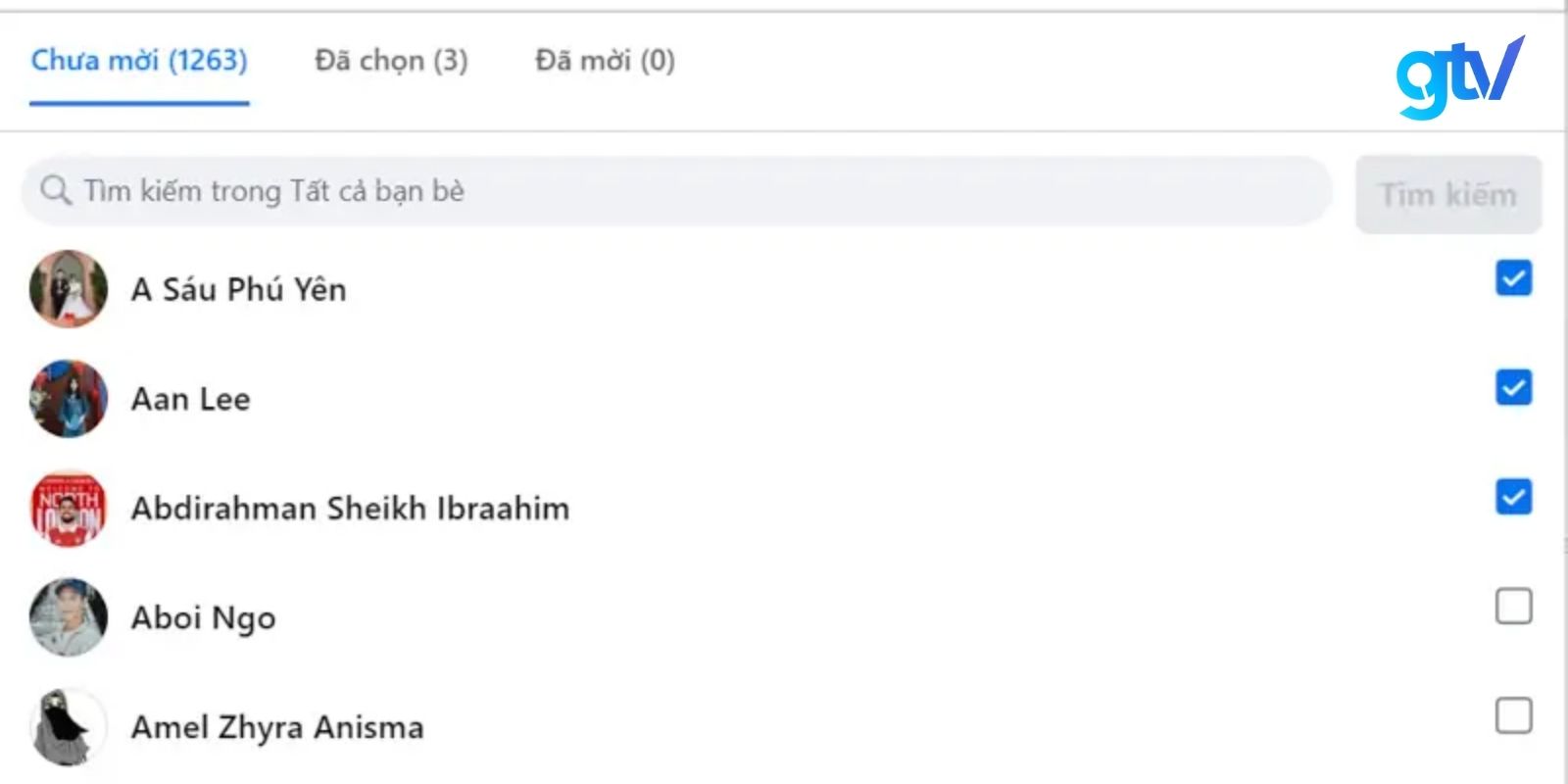Click the Tìm kiếm button
The width and height of the screenshot is (1568, 784).
pyautogui.click(x=1448, y=194)
